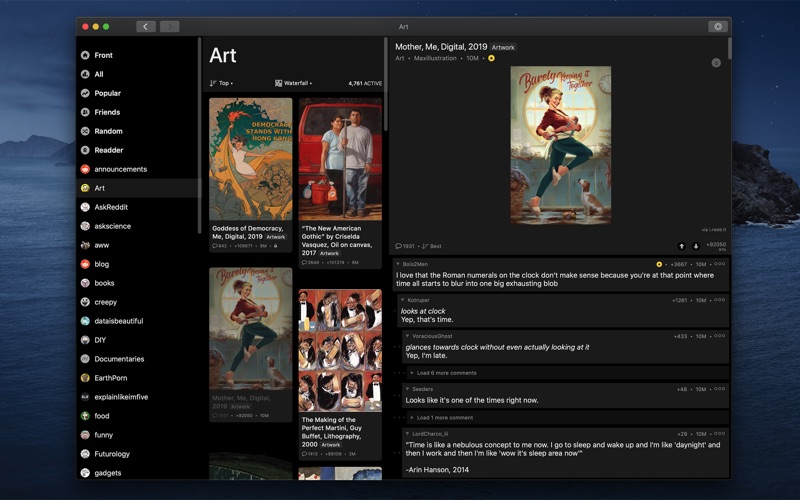The height and width of the screenshot is (500, 800).
Task: Open the Bois2Men user profile
Action: tap(415, 264)
